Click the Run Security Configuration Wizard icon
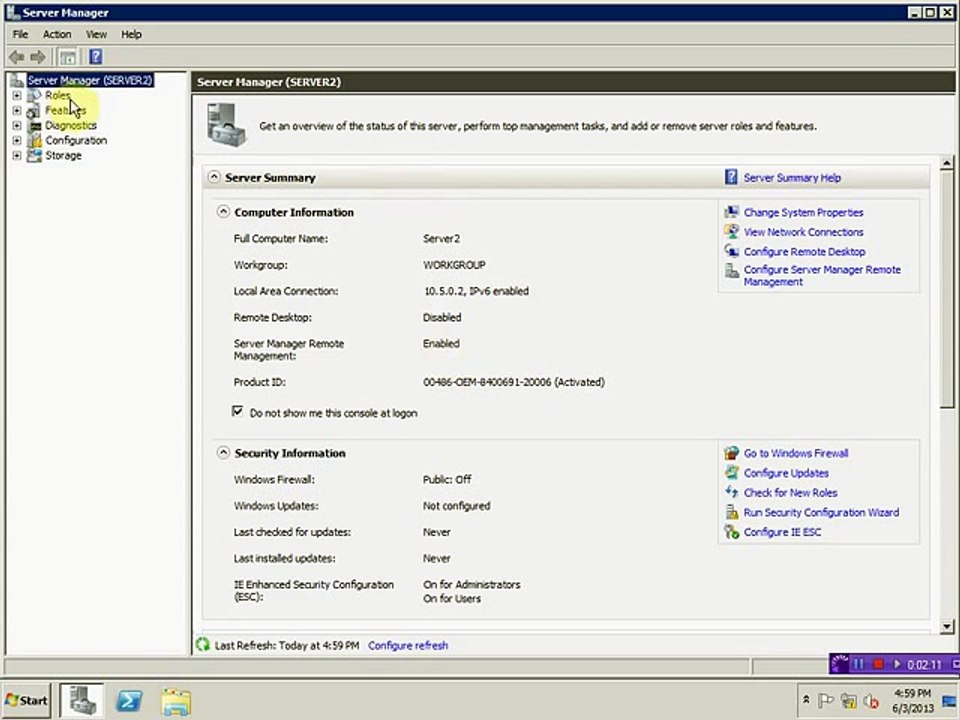This screenshot has width=960, height=720. pos(732,512)
